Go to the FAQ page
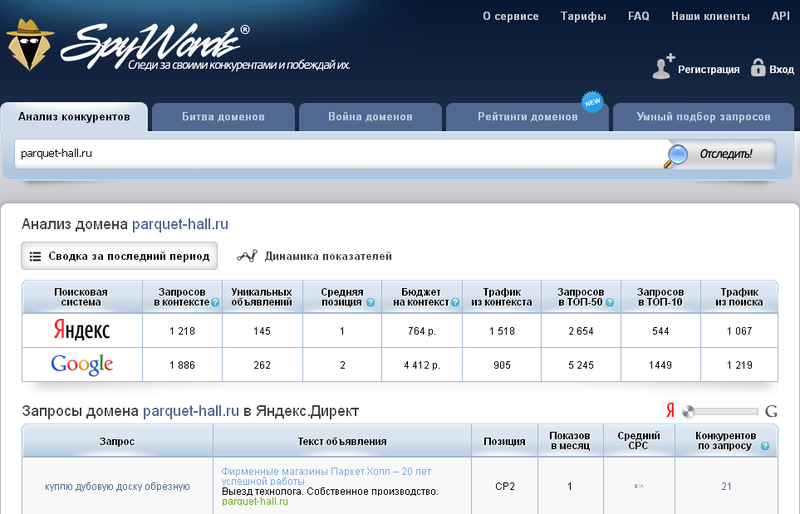Image resolution: width=800 pixels, height=514 pixels. pos(639,16)
